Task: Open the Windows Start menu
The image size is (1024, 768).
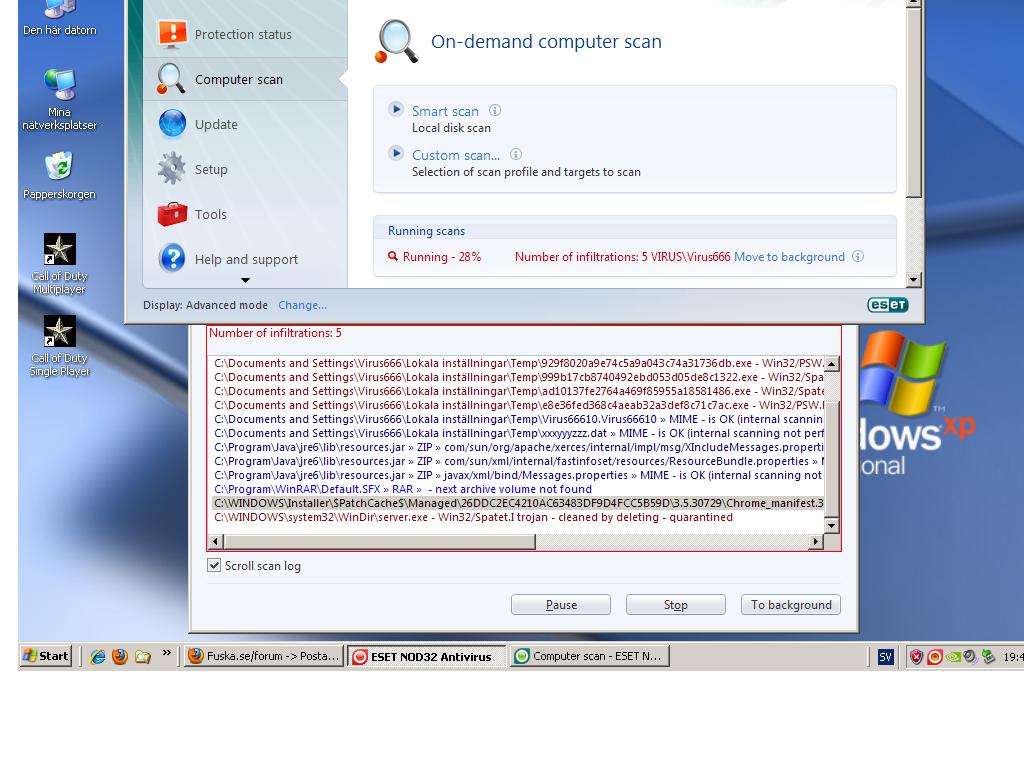Action: pos(46,656)
